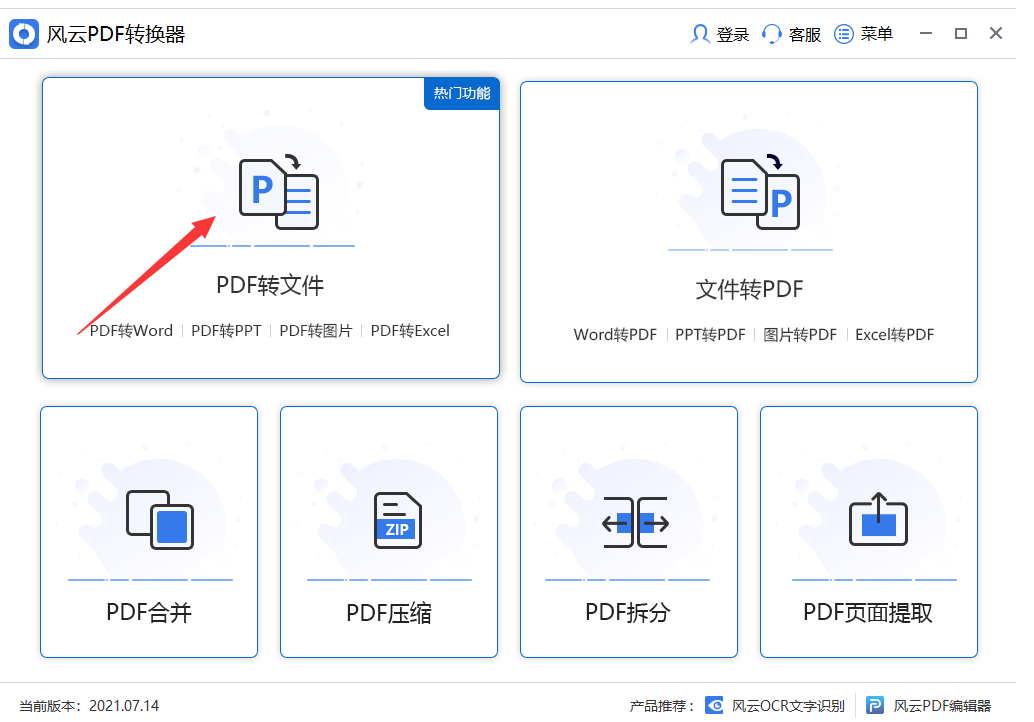The width and height of the screenshot is (1034, 722).
Task: Open 风云PDF编辑器 product link
Action: coord(930,705)
